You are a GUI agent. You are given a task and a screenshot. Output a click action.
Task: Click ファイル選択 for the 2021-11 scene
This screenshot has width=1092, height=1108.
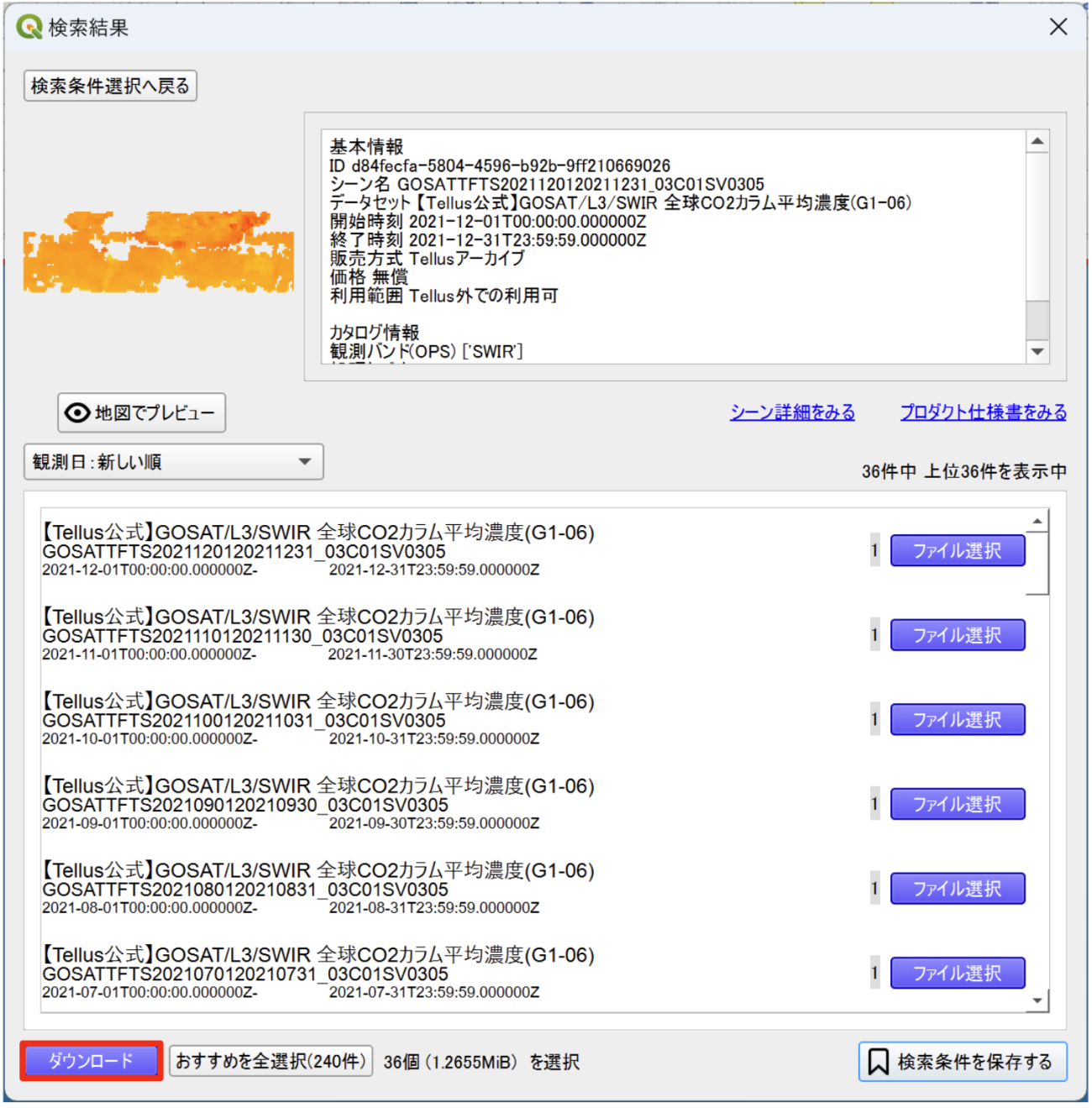pyautogui.click(x=957, y=635)
